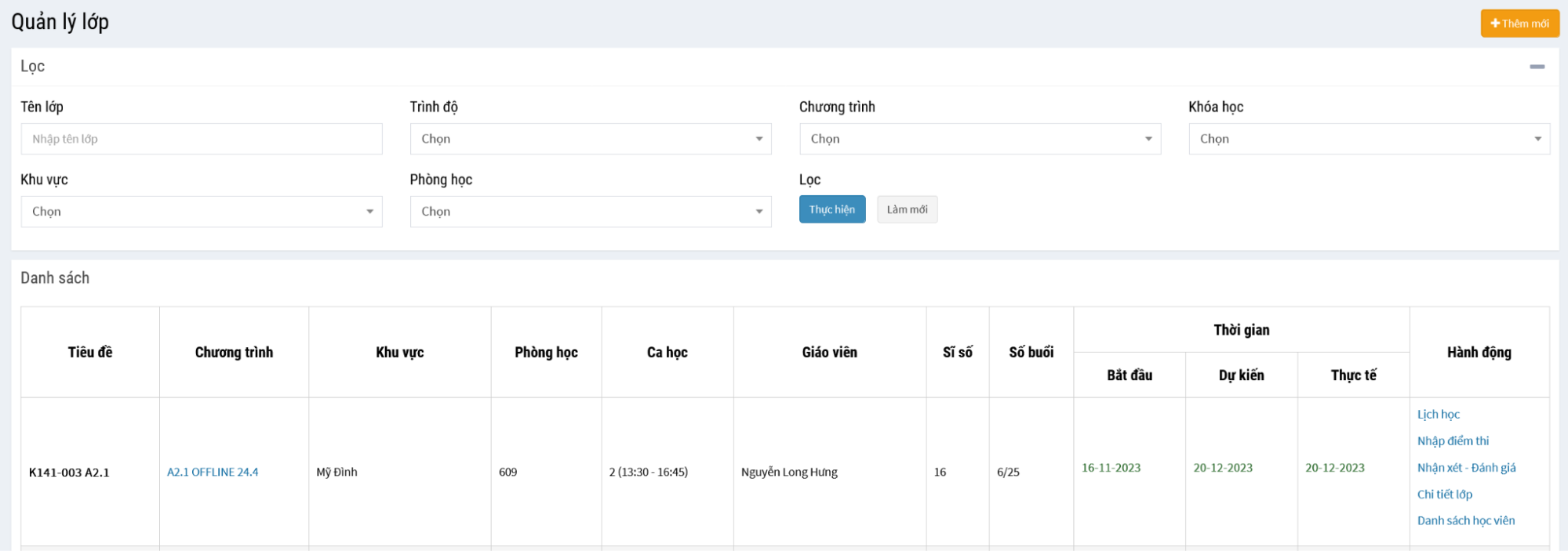The height and width of the screenshot is (551, 1568).
Task: View Chi tiết lớp details link
Action: click(1444, 495)
